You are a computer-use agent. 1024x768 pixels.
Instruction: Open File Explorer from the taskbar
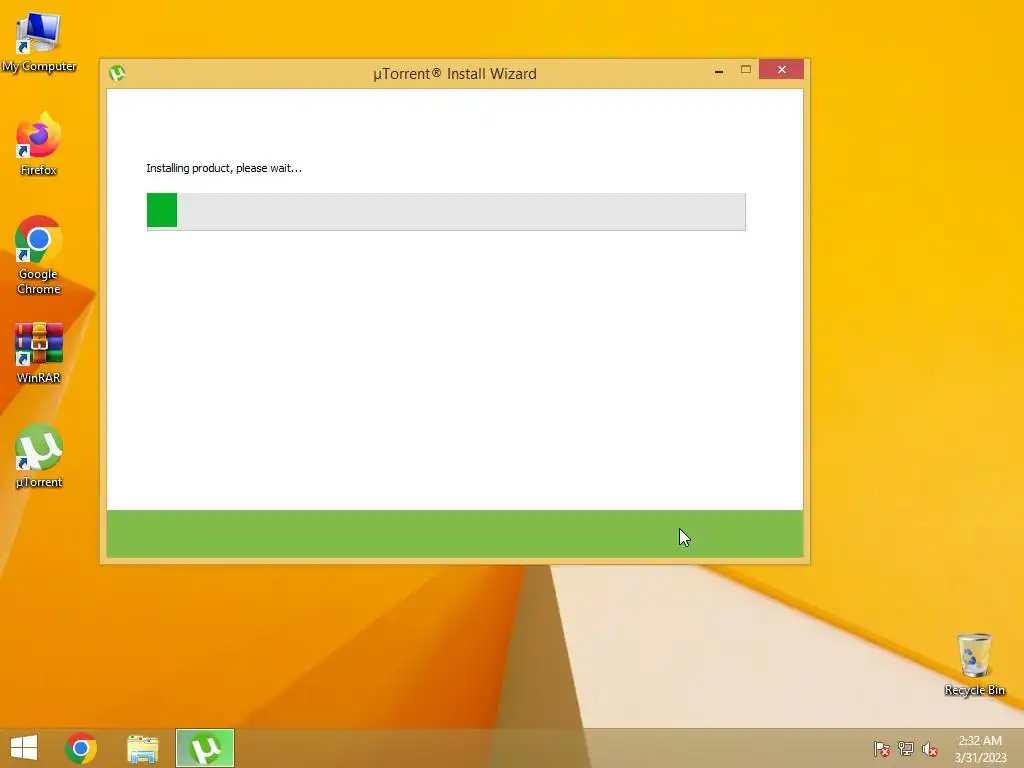(x=142, y=748)
